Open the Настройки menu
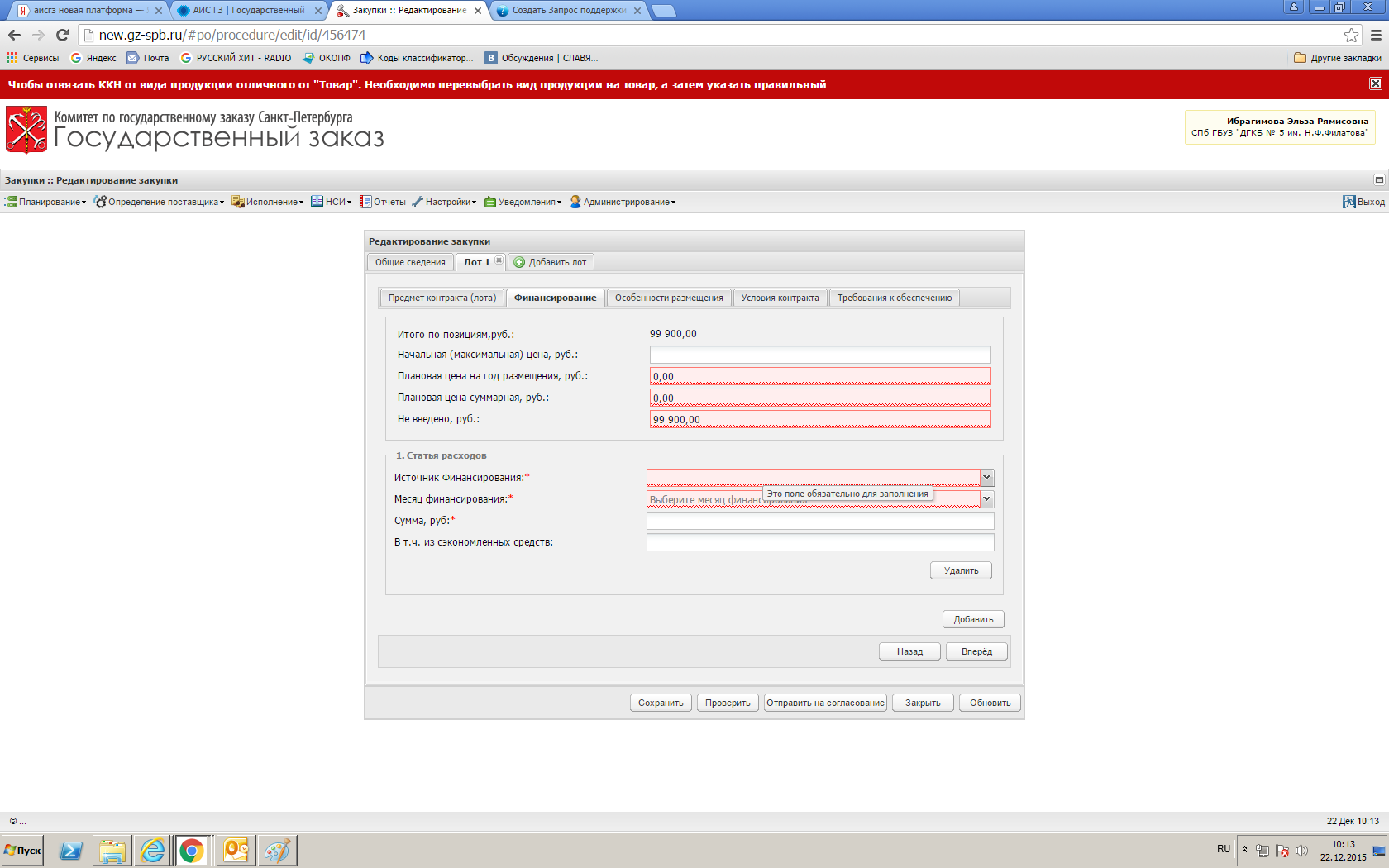Image resolution: width=1389 pixels, height=868 pixels. [444, 202]
